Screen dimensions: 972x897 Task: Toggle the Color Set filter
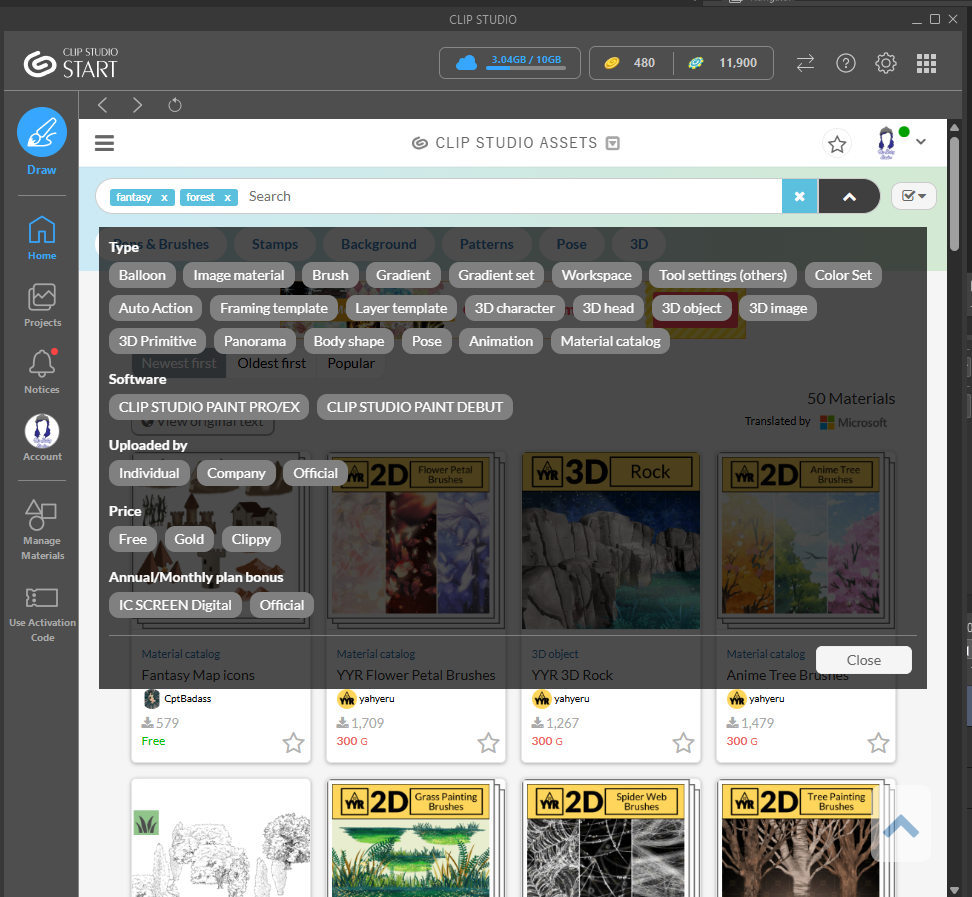click(843, 275)
